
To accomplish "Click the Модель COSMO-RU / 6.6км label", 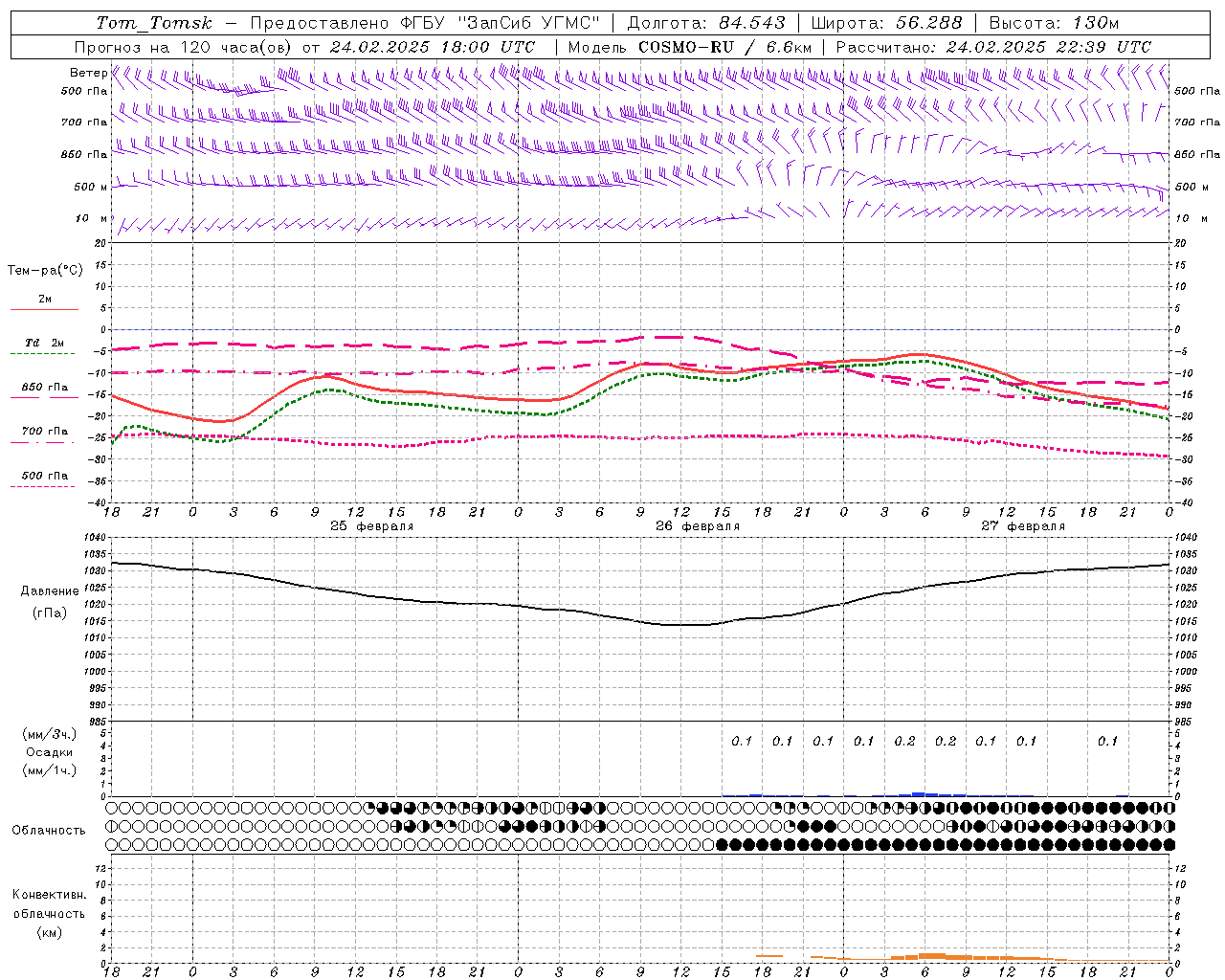I will point(689,47).
